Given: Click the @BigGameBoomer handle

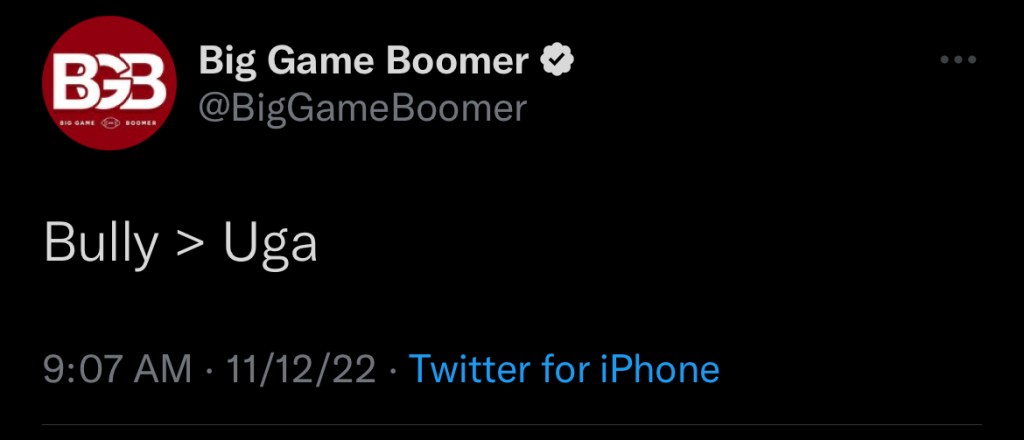Looking at the screenshot, I should point(363,107).
